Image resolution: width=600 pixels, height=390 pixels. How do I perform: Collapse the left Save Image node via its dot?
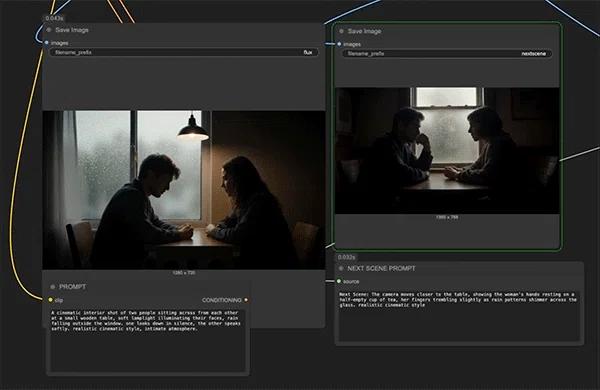point(49,30)
